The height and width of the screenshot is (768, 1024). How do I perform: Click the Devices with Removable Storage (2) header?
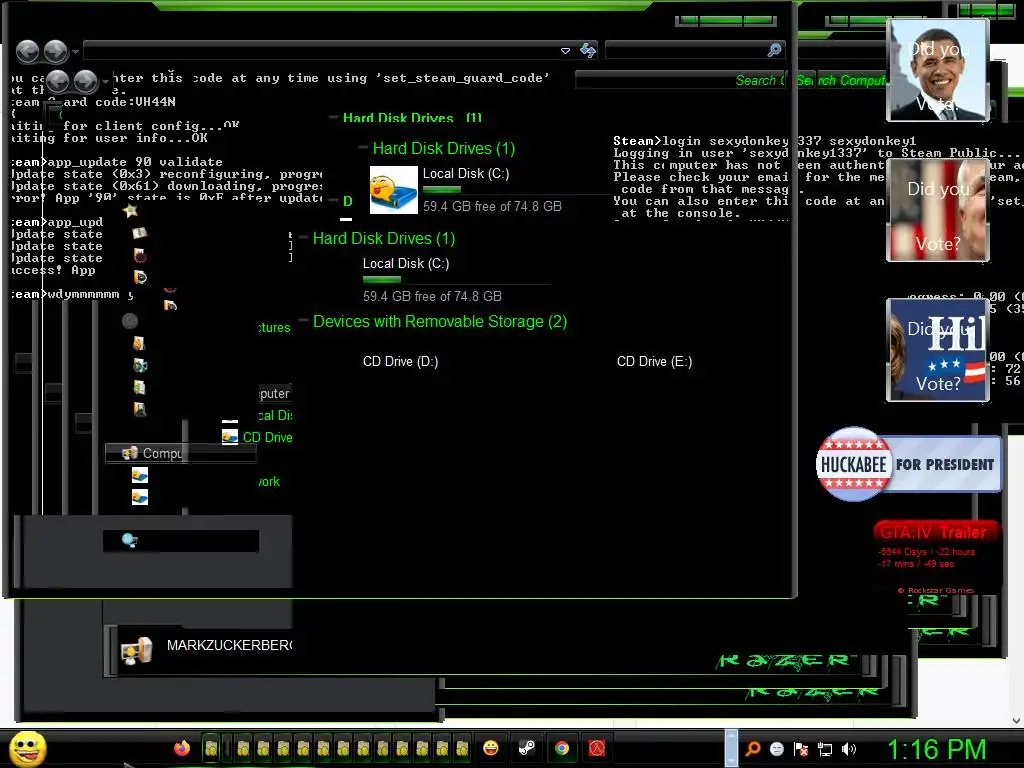click(440, 321)
